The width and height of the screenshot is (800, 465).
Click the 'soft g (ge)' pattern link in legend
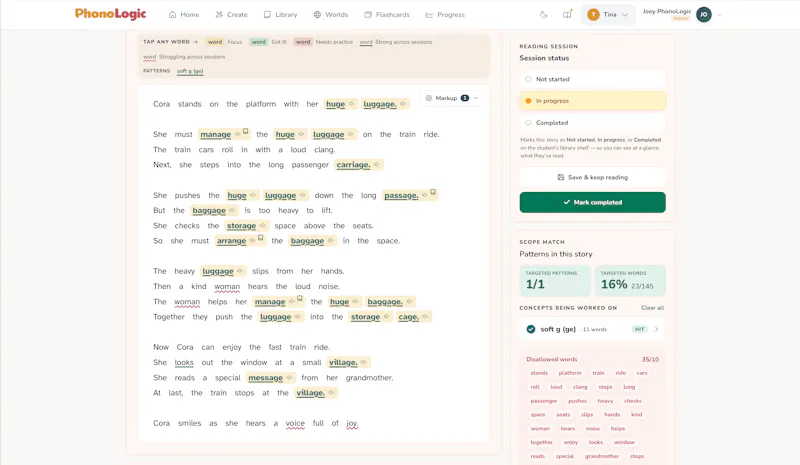point(190,71)
